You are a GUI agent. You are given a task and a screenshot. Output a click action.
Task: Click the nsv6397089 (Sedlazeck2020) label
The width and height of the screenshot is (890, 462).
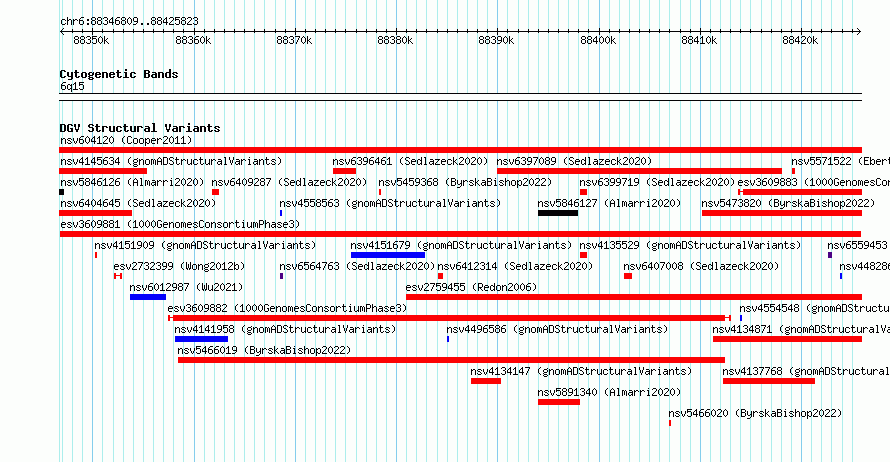tap(574, 161)
